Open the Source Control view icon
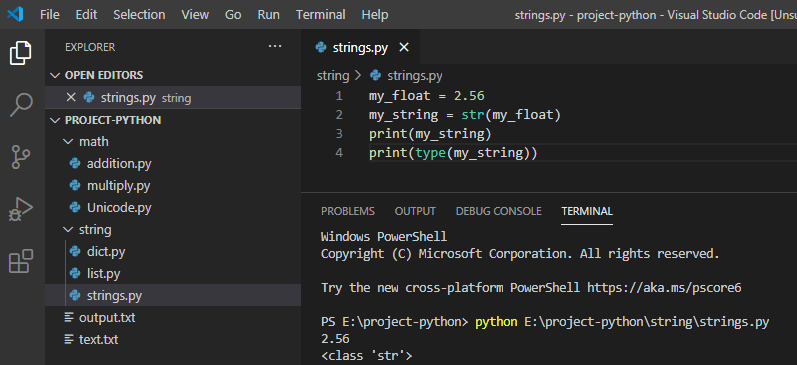 point(21,157)
